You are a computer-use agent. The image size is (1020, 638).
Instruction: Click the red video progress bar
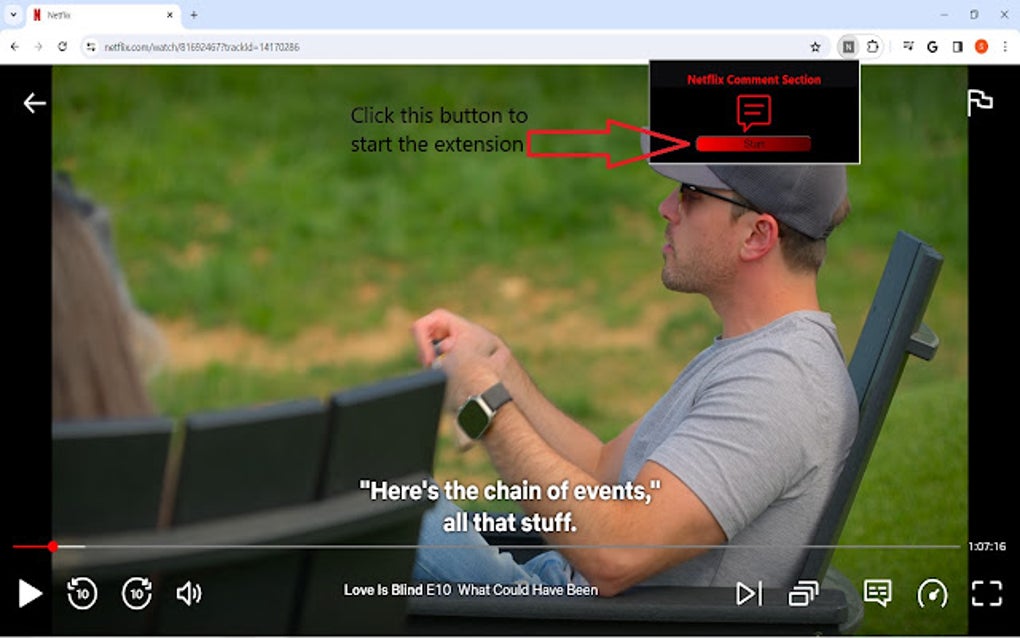tap(30, 547)
